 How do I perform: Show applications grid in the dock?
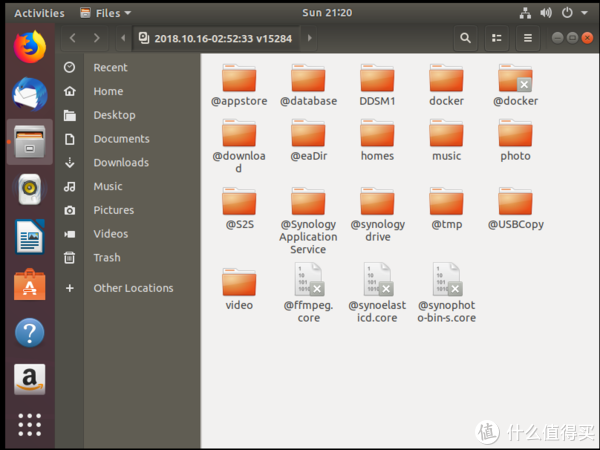30,424
